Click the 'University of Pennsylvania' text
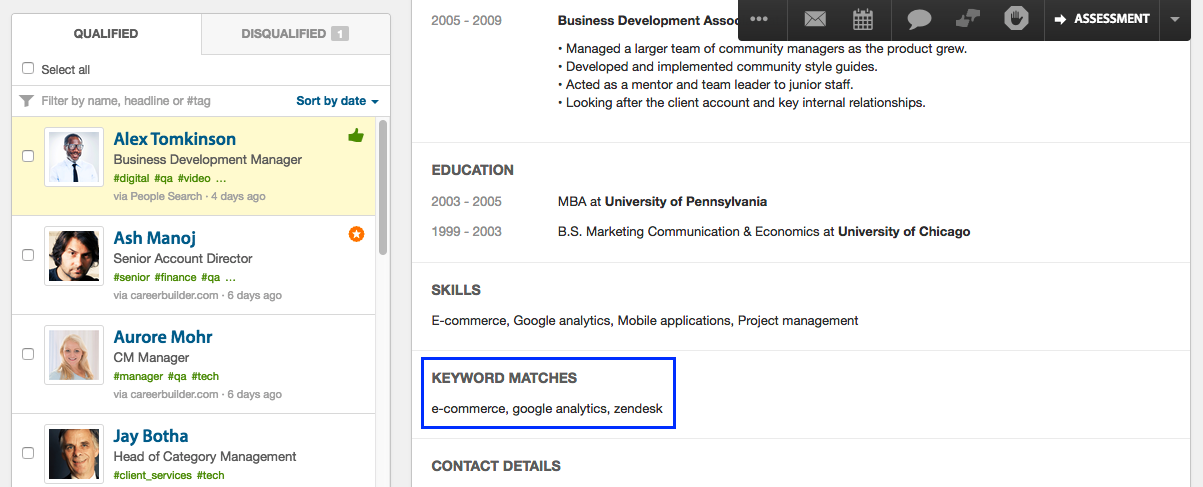This screenshot has width=1203, height=487. tap(686, 201)
